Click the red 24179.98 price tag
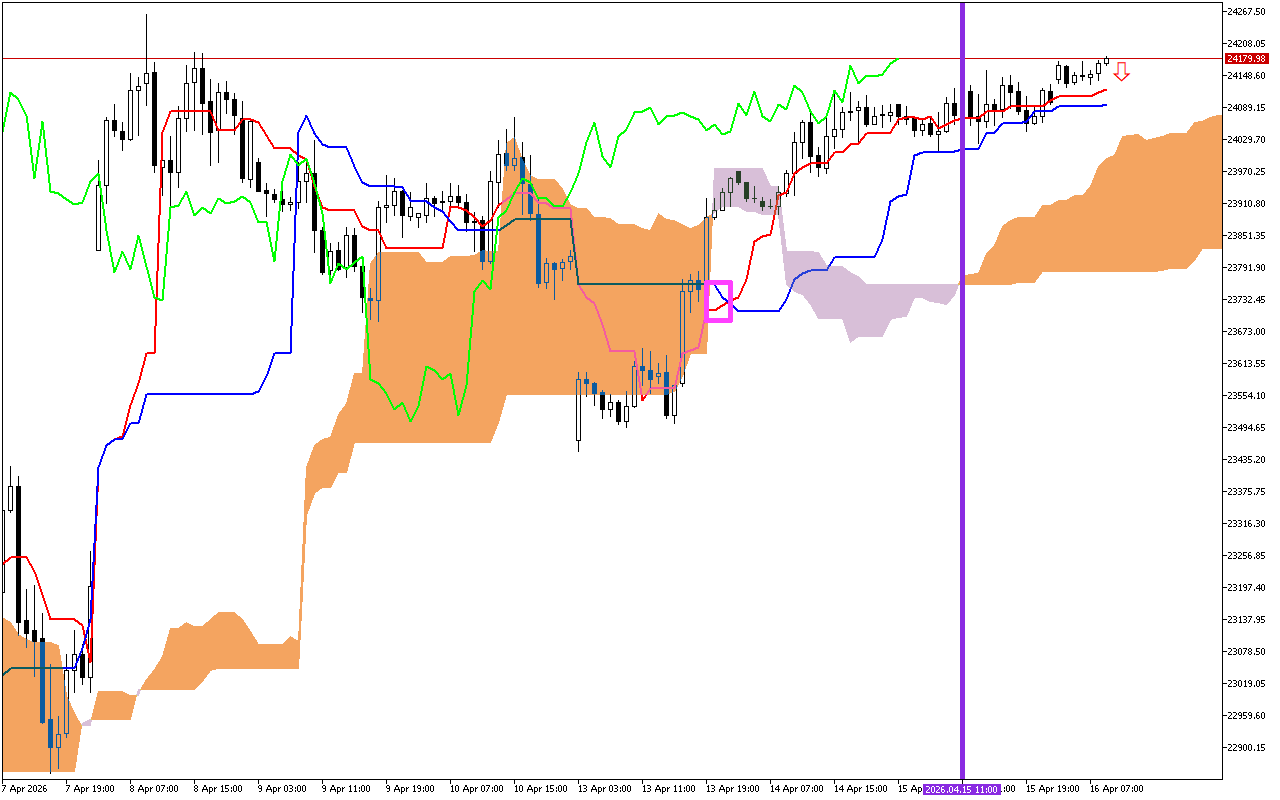This screenshot has width=1280, height=800. click(1246, 59)
